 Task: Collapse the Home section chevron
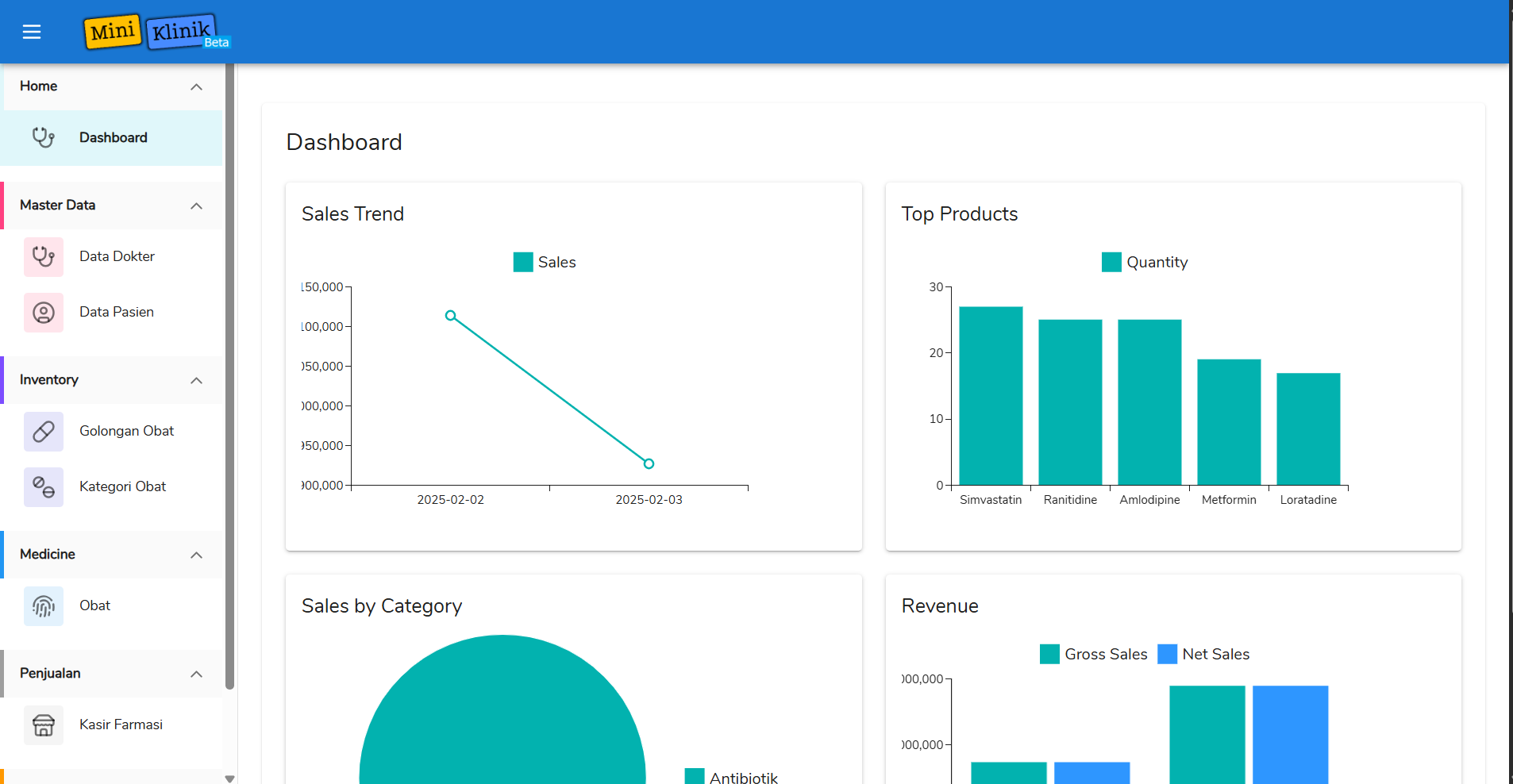[x=197, y=86]
